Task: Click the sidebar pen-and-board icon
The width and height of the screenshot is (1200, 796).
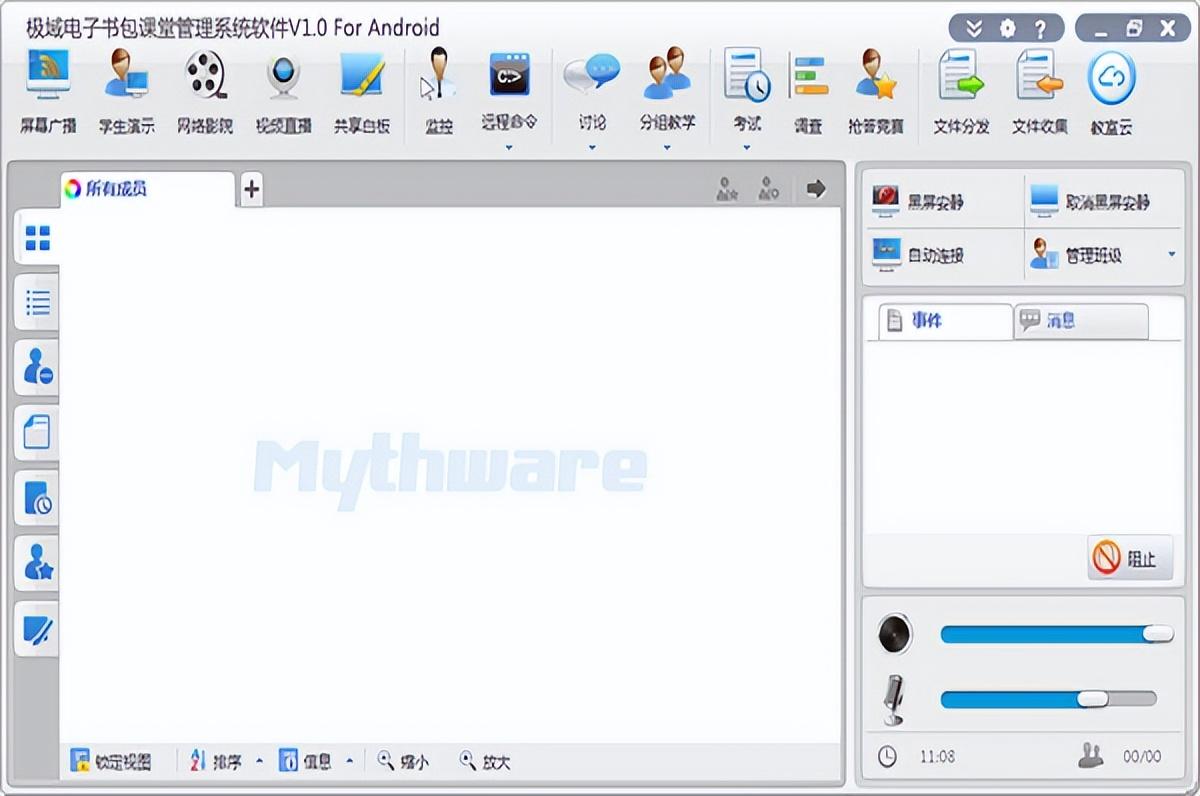Action: click(x=38, y=629)
